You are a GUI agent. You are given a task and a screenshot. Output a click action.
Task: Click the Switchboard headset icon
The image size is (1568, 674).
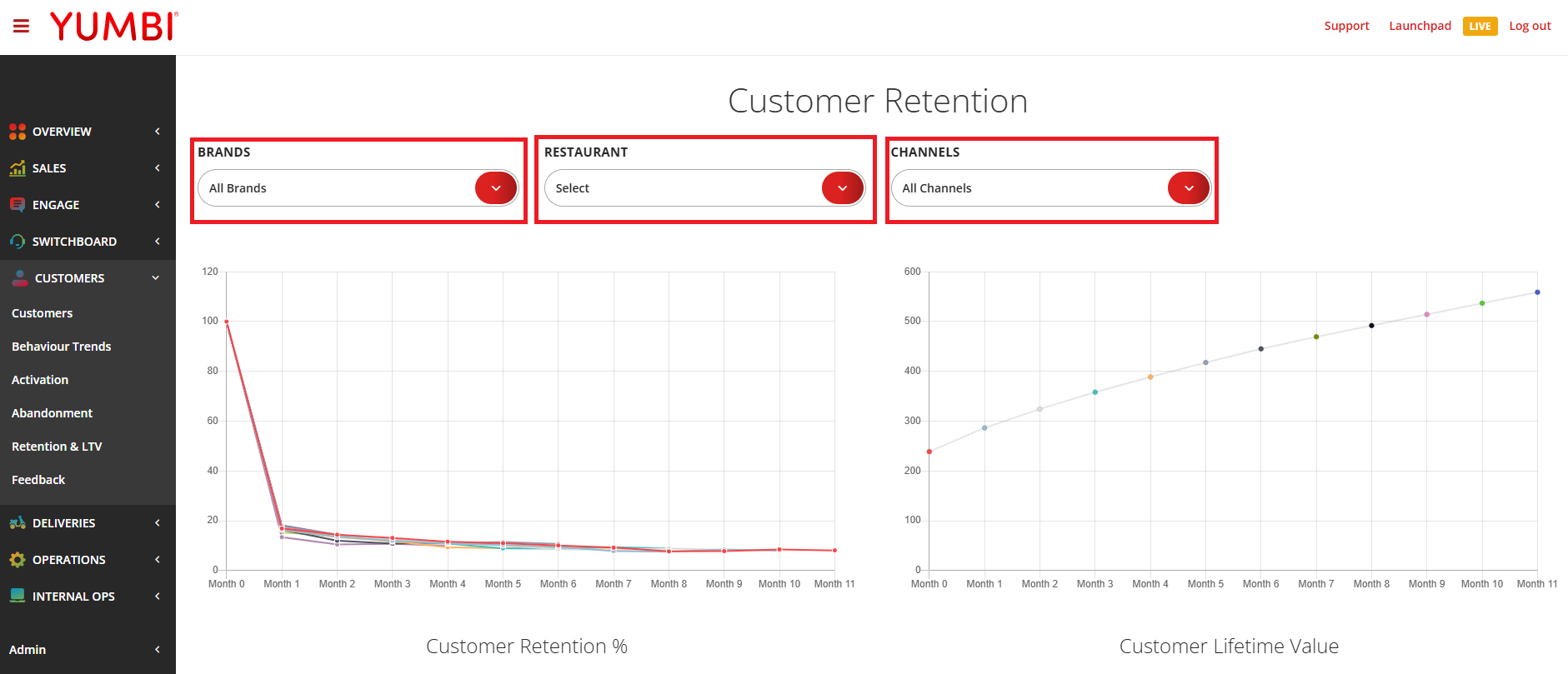coord(18,242)
